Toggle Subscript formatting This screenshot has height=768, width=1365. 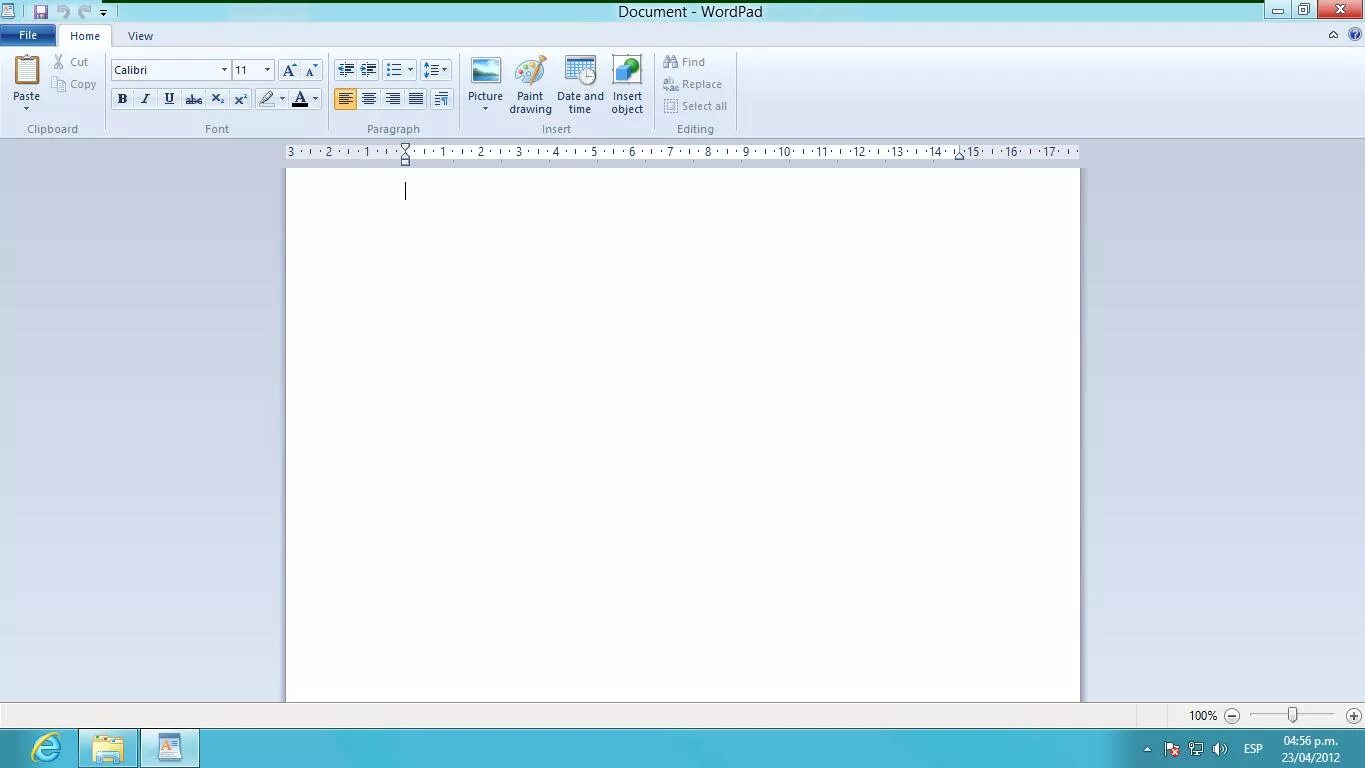(x=217, y=99)
